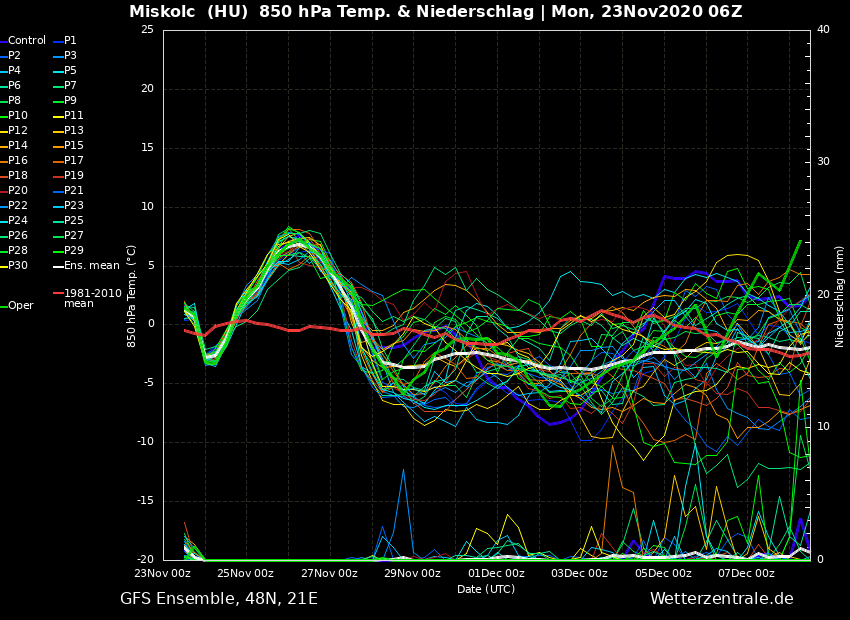
Task: Click the Ens. mean legend label
Action: coord(91,266)
